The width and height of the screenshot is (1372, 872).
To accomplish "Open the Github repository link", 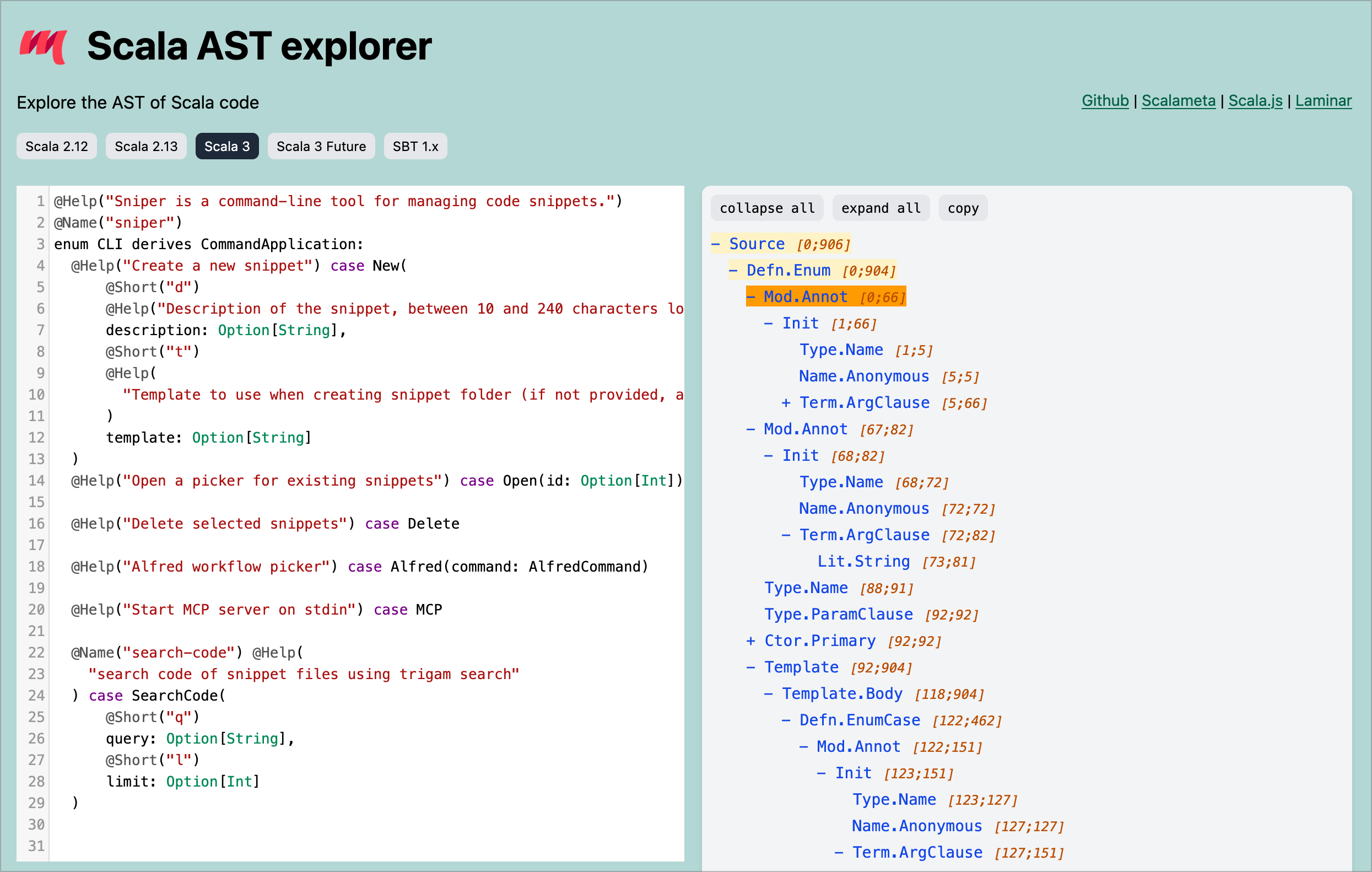I will point(1105,101).
